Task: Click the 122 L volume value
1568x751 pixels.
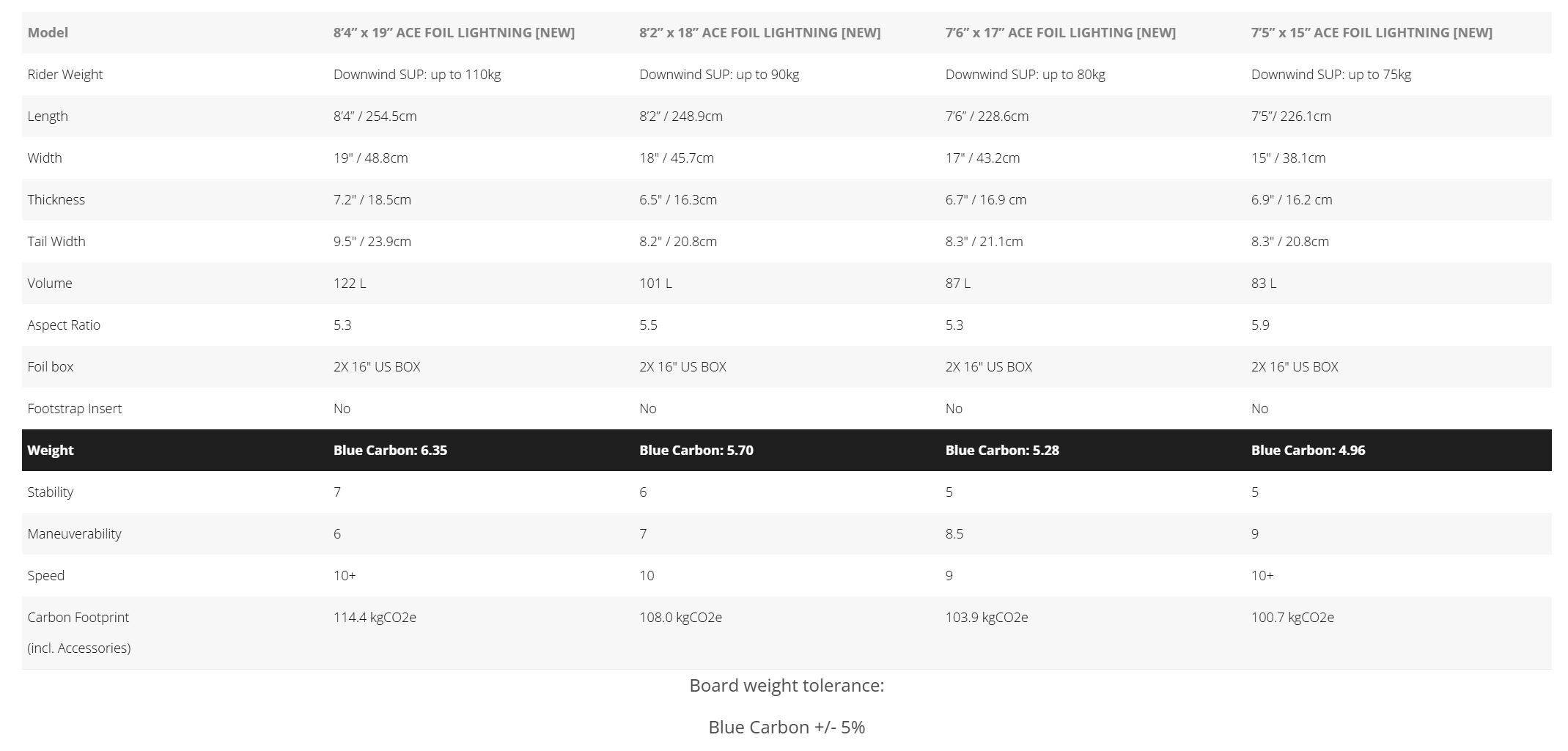Action: (350, 283)
